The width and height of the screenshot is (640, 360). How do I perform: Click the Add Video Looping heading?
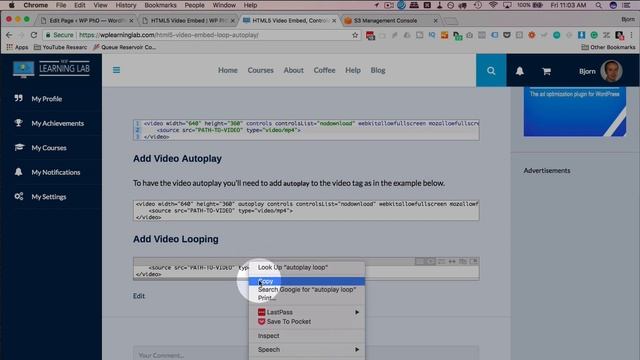176,239
